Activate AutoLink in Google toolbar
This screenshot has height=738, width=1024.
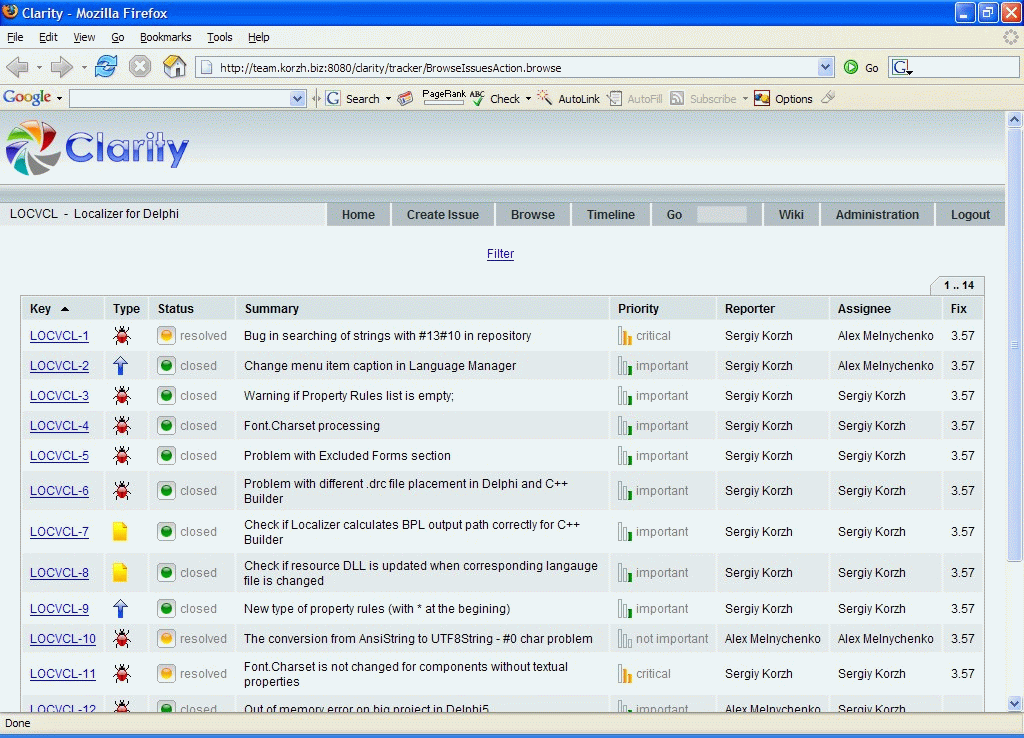tap(568, 99)
